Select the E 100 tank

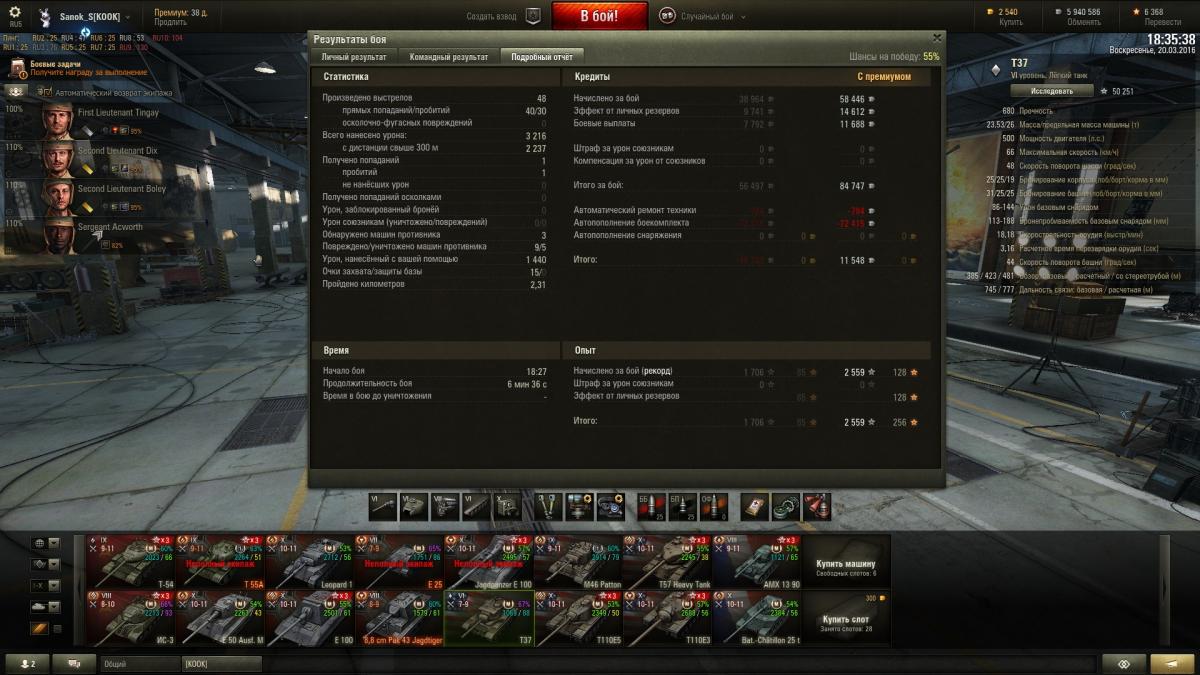(x=310, y=618)
